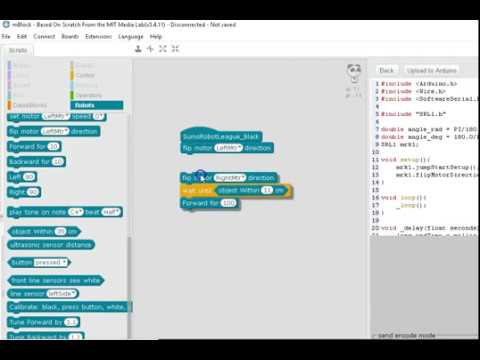This screenshot has height=360, width=480.
Task: Click value field in Tune Forward by block
Action: click(x=71, y=322)
